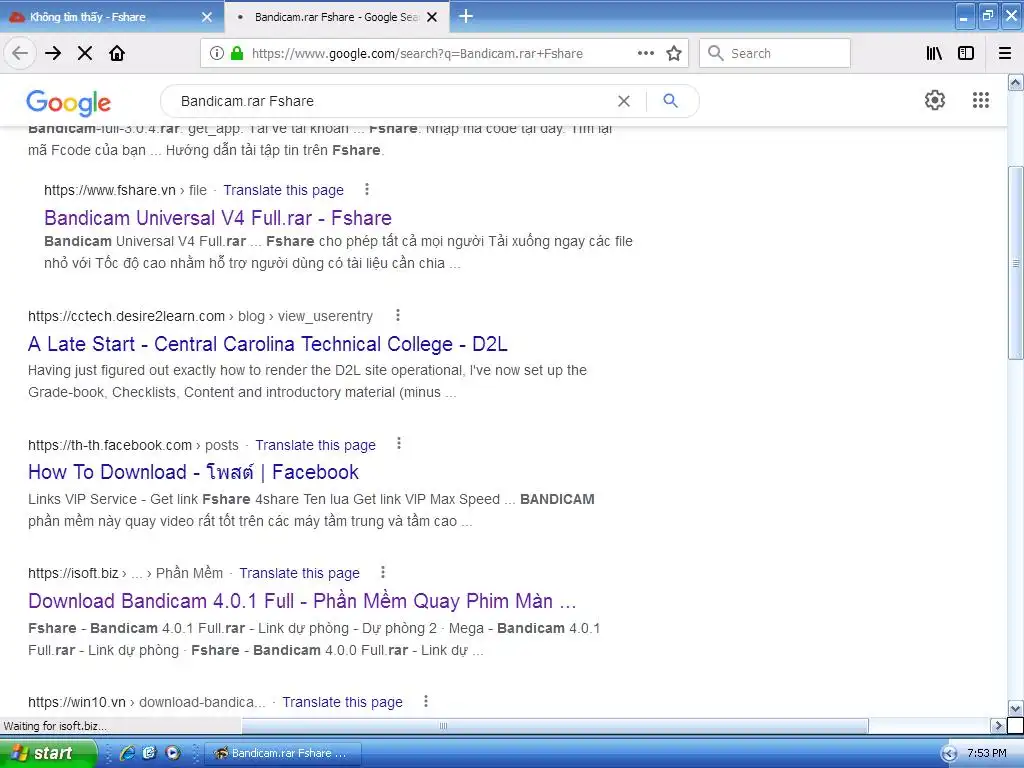Open more options for win10.vn result

(x=426, y=701)
